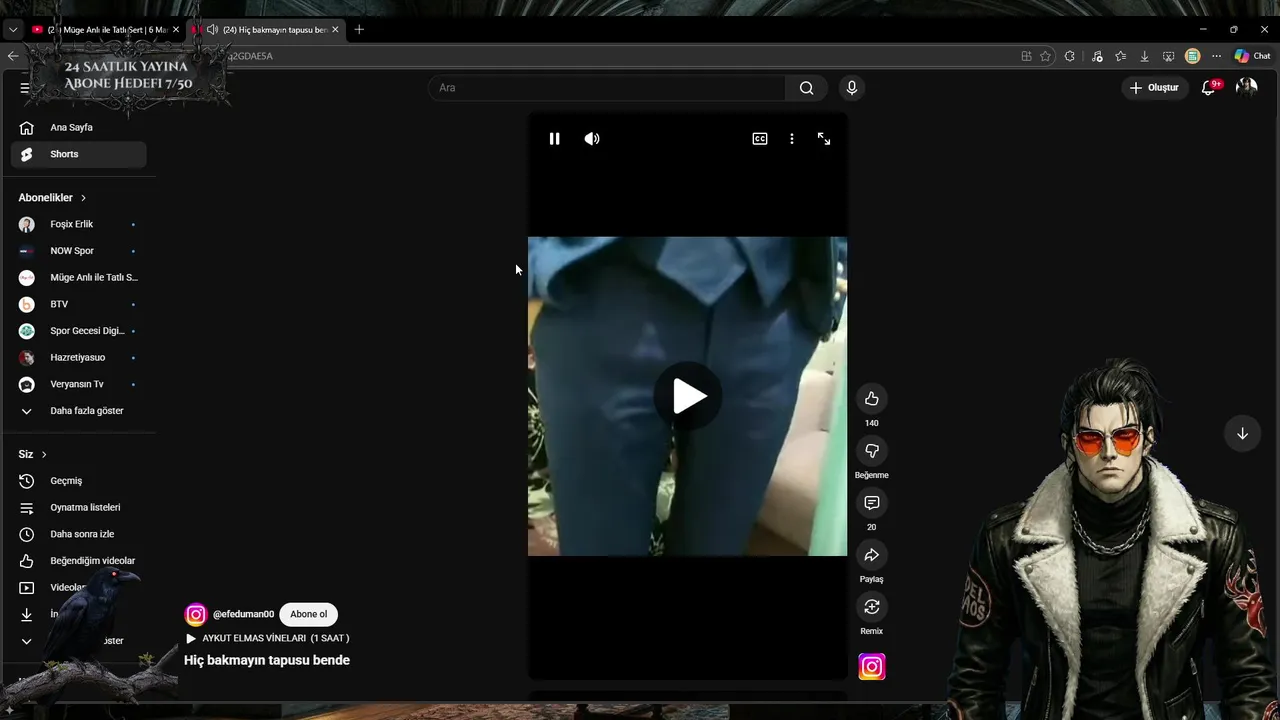Pause the Shorts video with the pause icon
Image resolution: width=1280 pixels, height=720 pixels.
pos(554,139)
